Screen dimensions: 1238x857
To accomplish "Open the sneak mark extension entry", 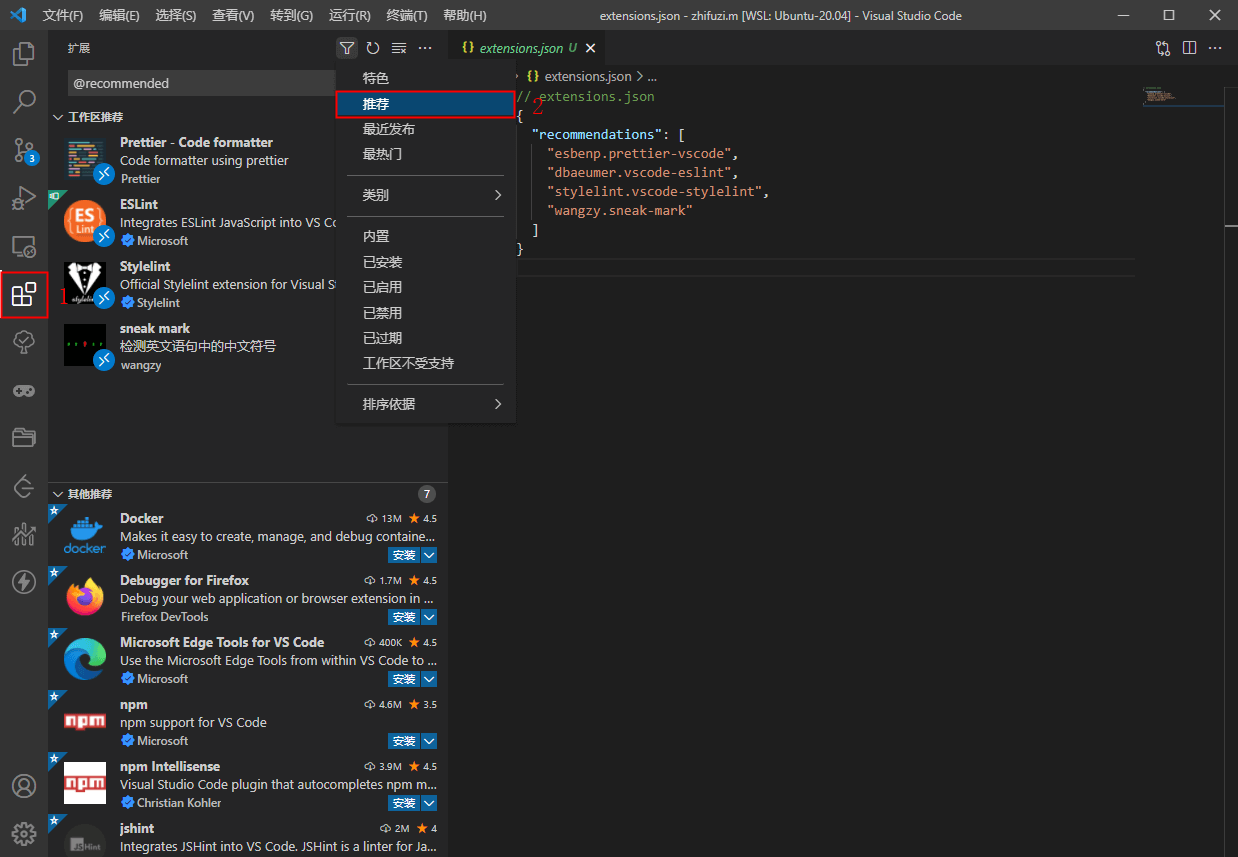I will click(192, 346).
